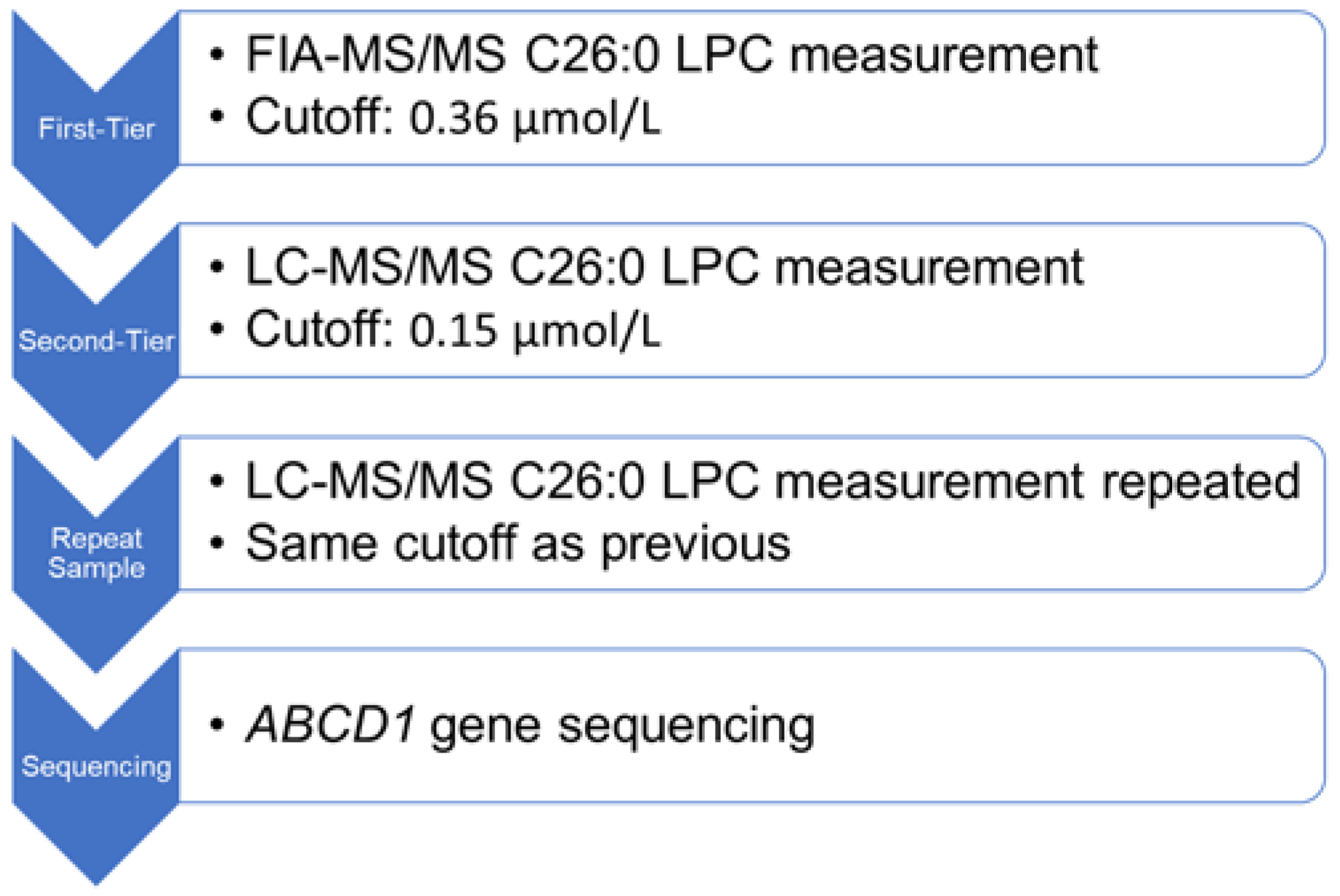Click the word 'repeated' in third box
This screenshot has width=1340, height=896.
tap(1200, 481)
